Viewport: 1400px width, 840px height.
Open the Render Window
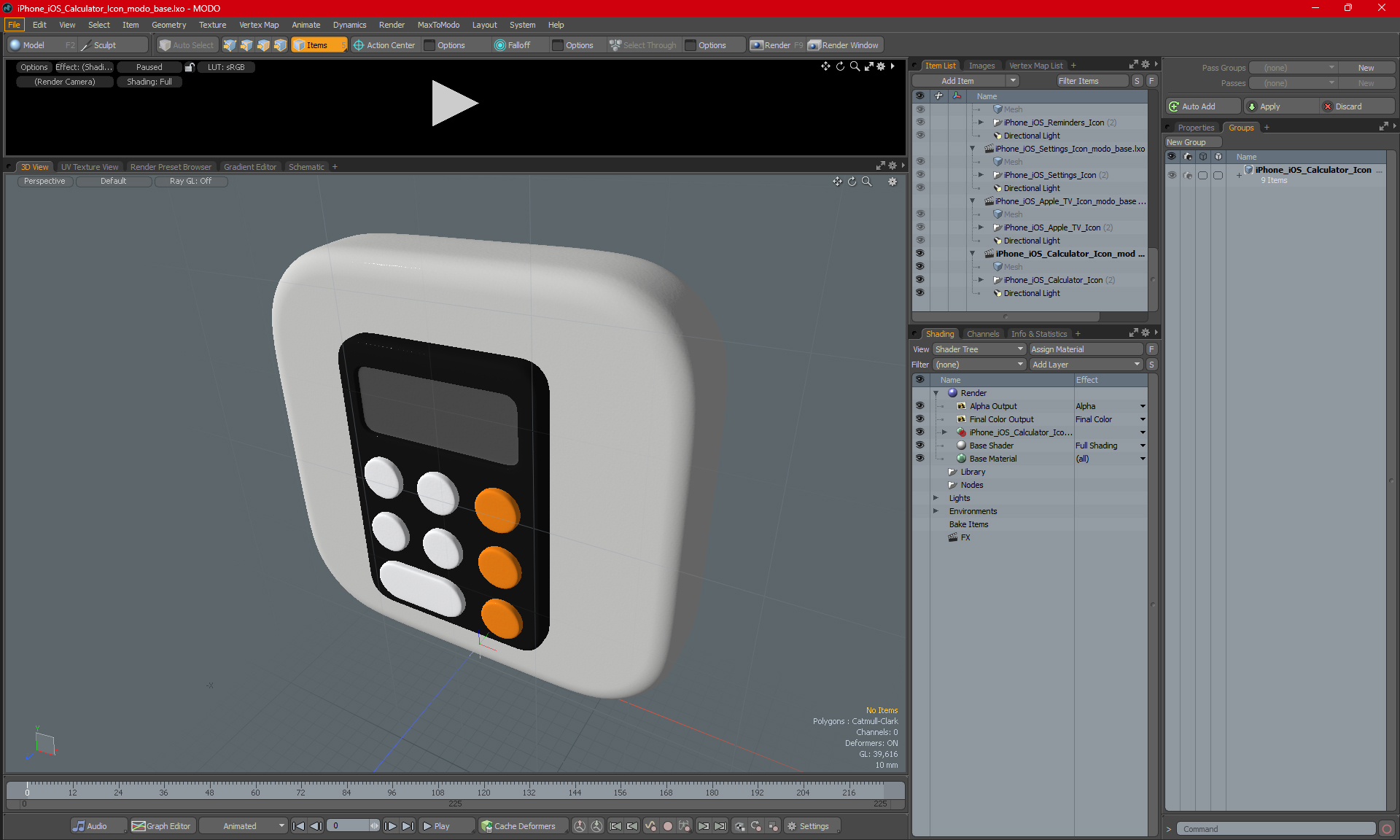point(844,45)
